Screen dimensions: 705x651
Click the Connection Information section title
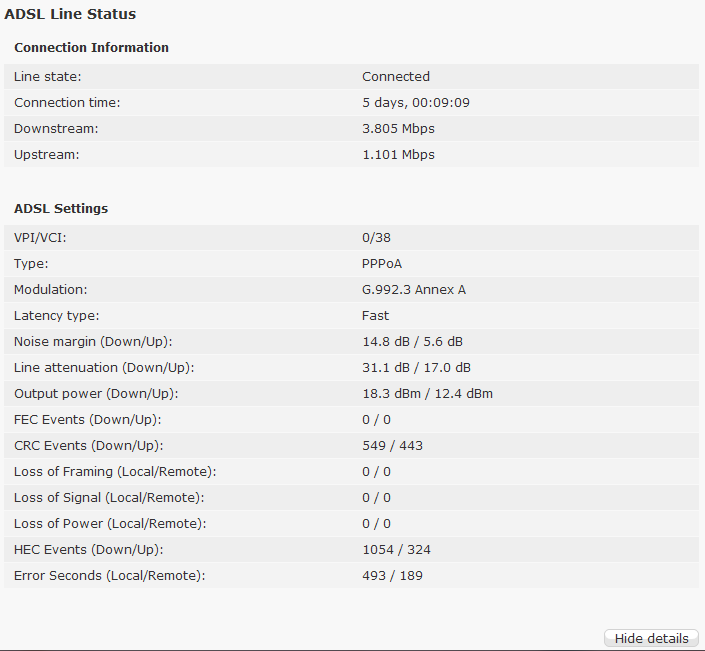point(91,48)
